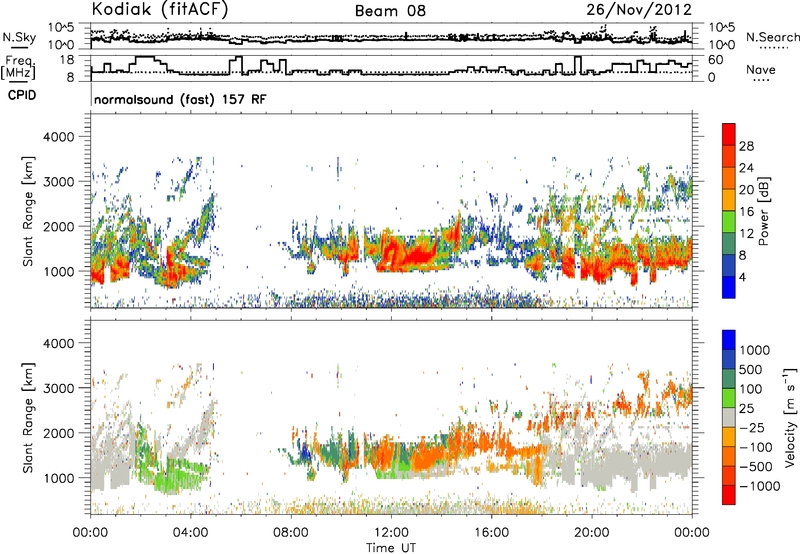800x554 pixels.
Task: Click Slant Range label of velocity panel
Action: pos(28,418)
